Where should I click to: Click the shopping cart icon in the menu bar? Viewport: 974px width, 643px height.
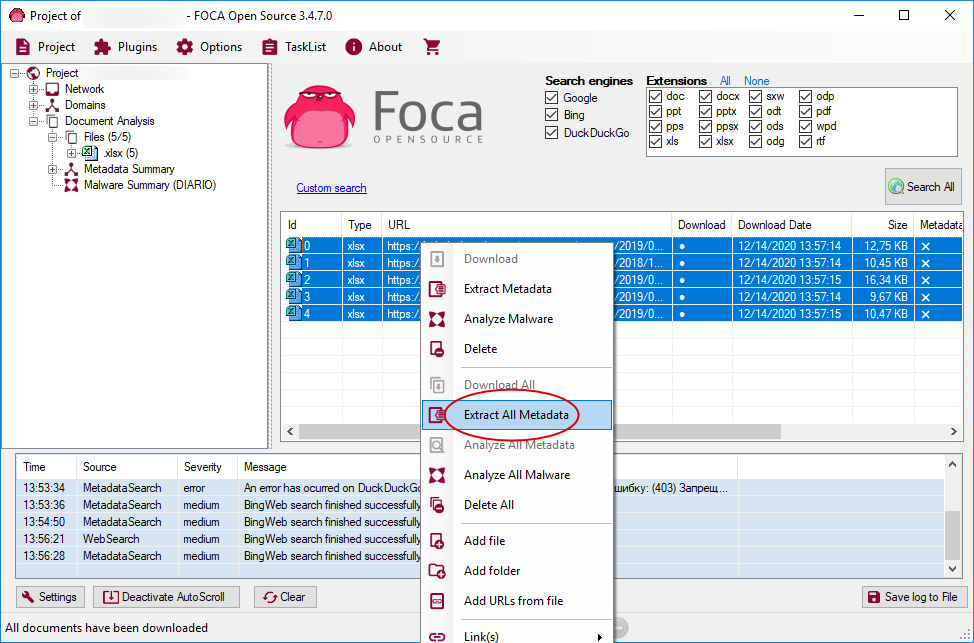(x=432, y=47)
